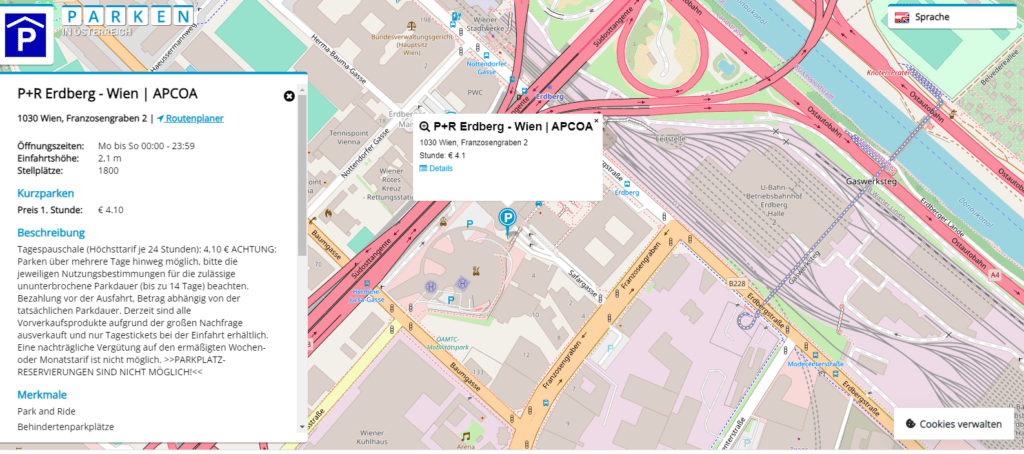Click the B228 road shield on Erdbergstraße
The image size is (1024, 454).
(735, 285)
